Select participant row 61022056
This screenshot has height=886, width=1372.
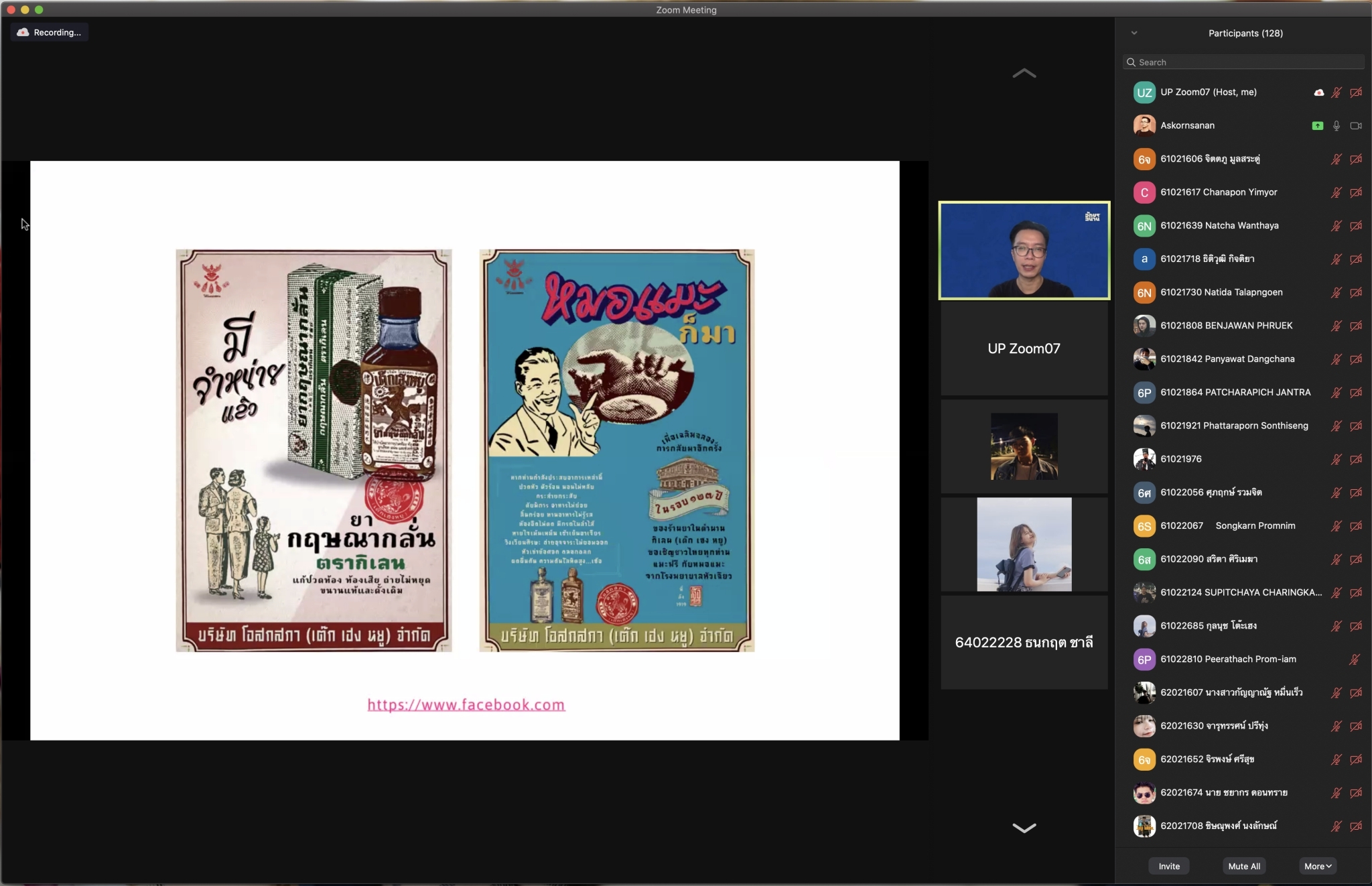[x=1243, y=493]
